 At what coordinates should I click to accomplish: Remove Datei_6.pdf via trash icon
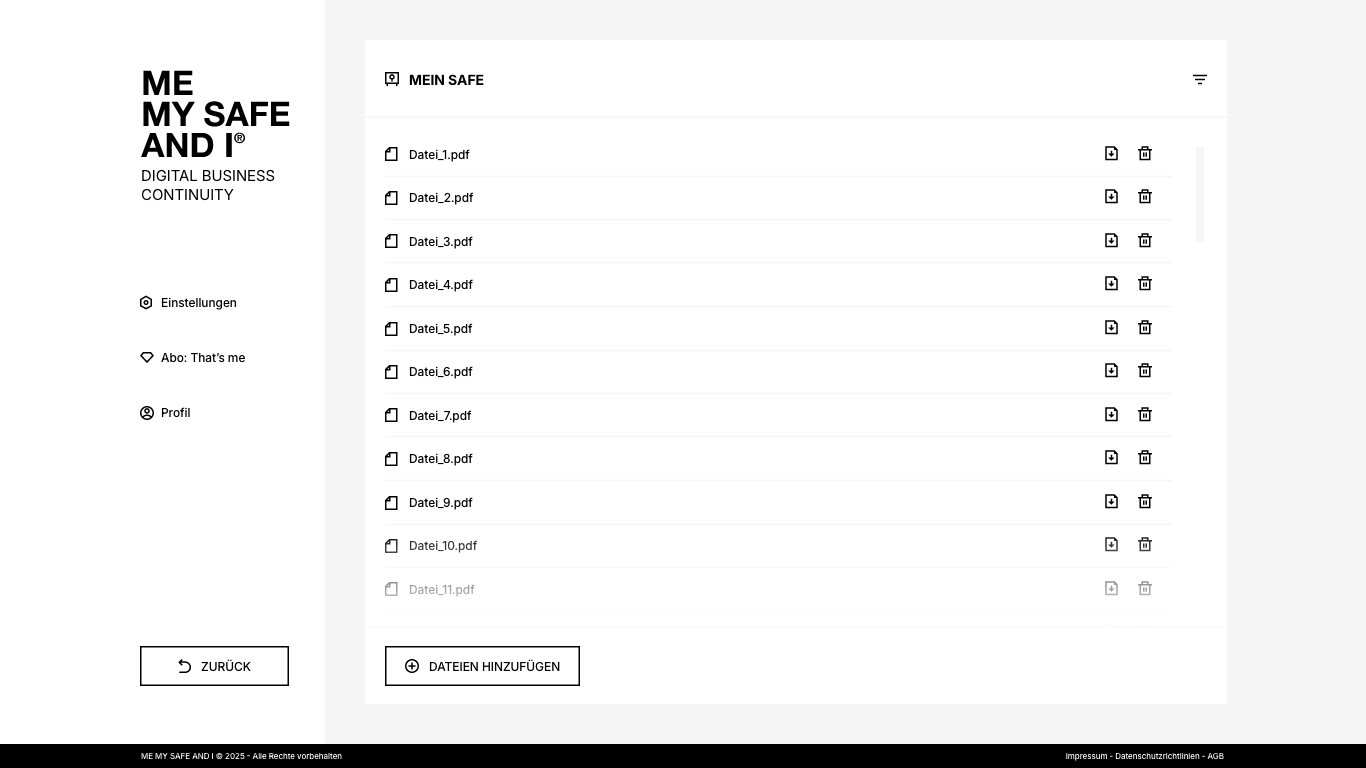click(x=1145, y=371)
